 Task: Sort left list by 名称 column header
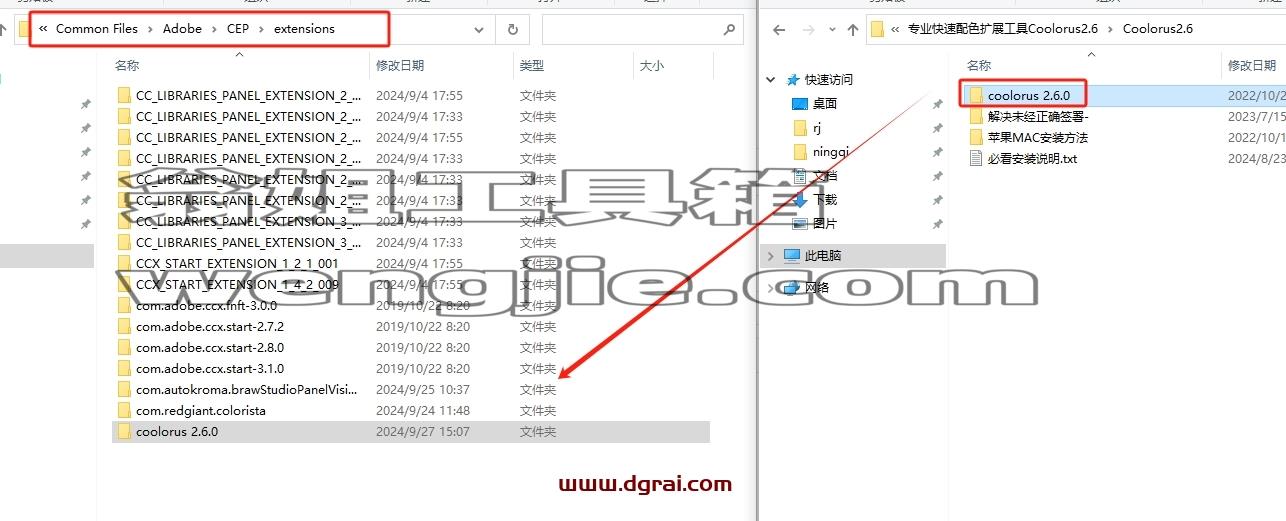[x=127, y=65]
